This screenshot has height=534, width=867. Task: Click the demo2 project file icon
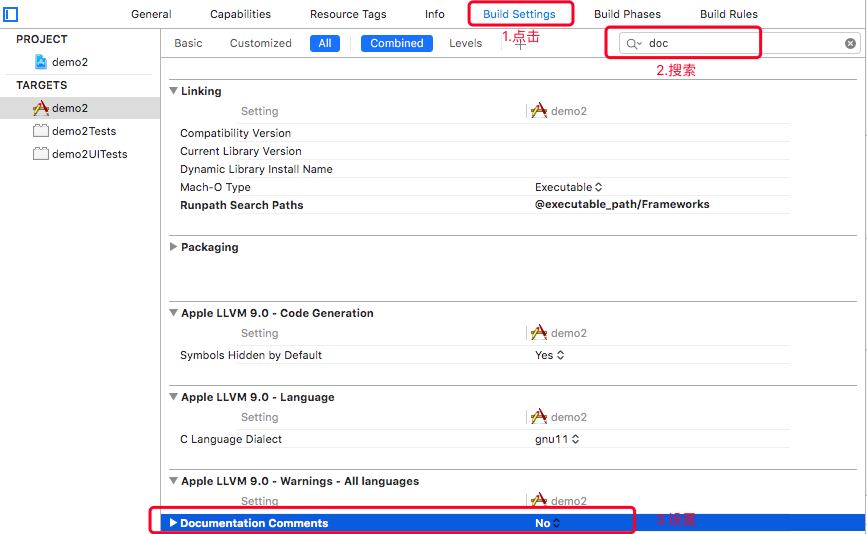coord(41,62)
